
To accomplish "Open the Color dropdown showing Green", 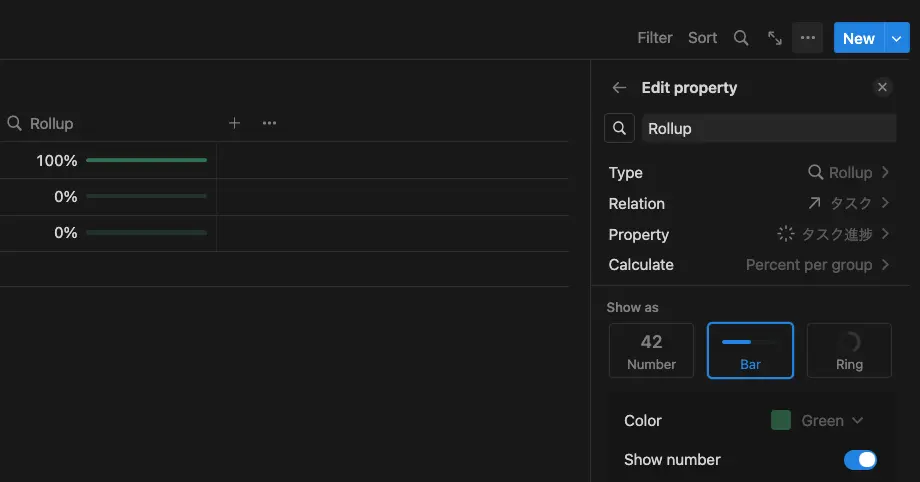I will coord(817,421).
